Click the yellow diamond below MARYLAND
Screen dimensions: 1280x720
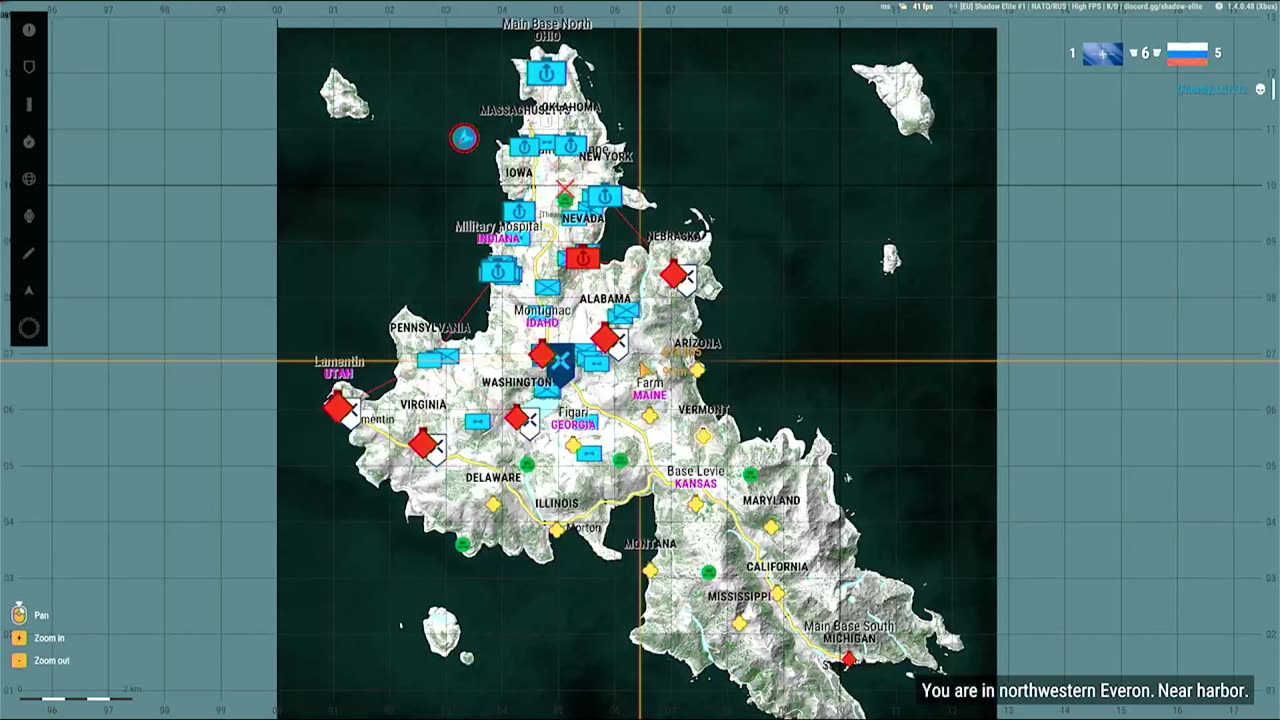click(771, 527)
